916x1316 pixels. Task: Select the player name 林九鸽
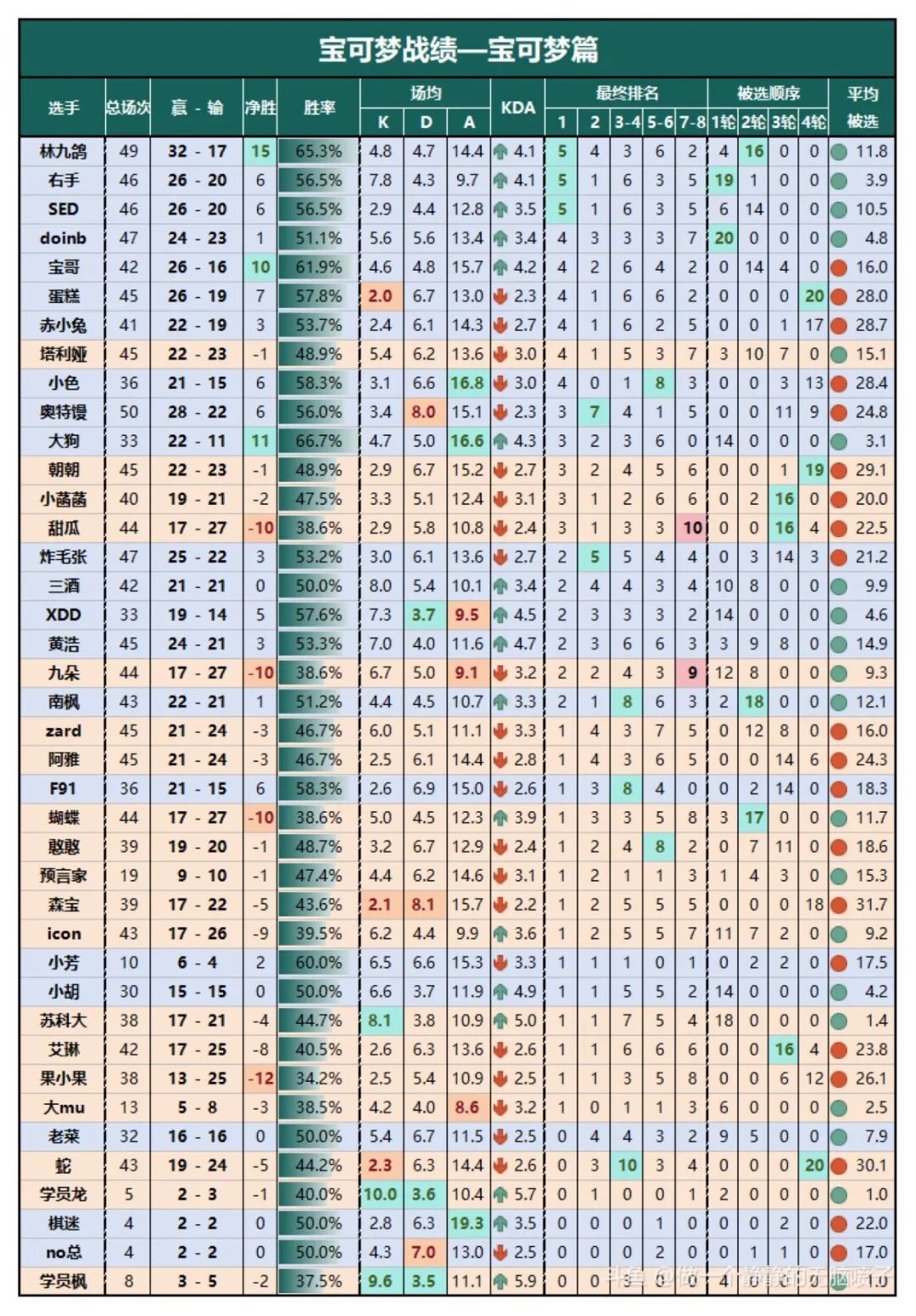[63, 152]
